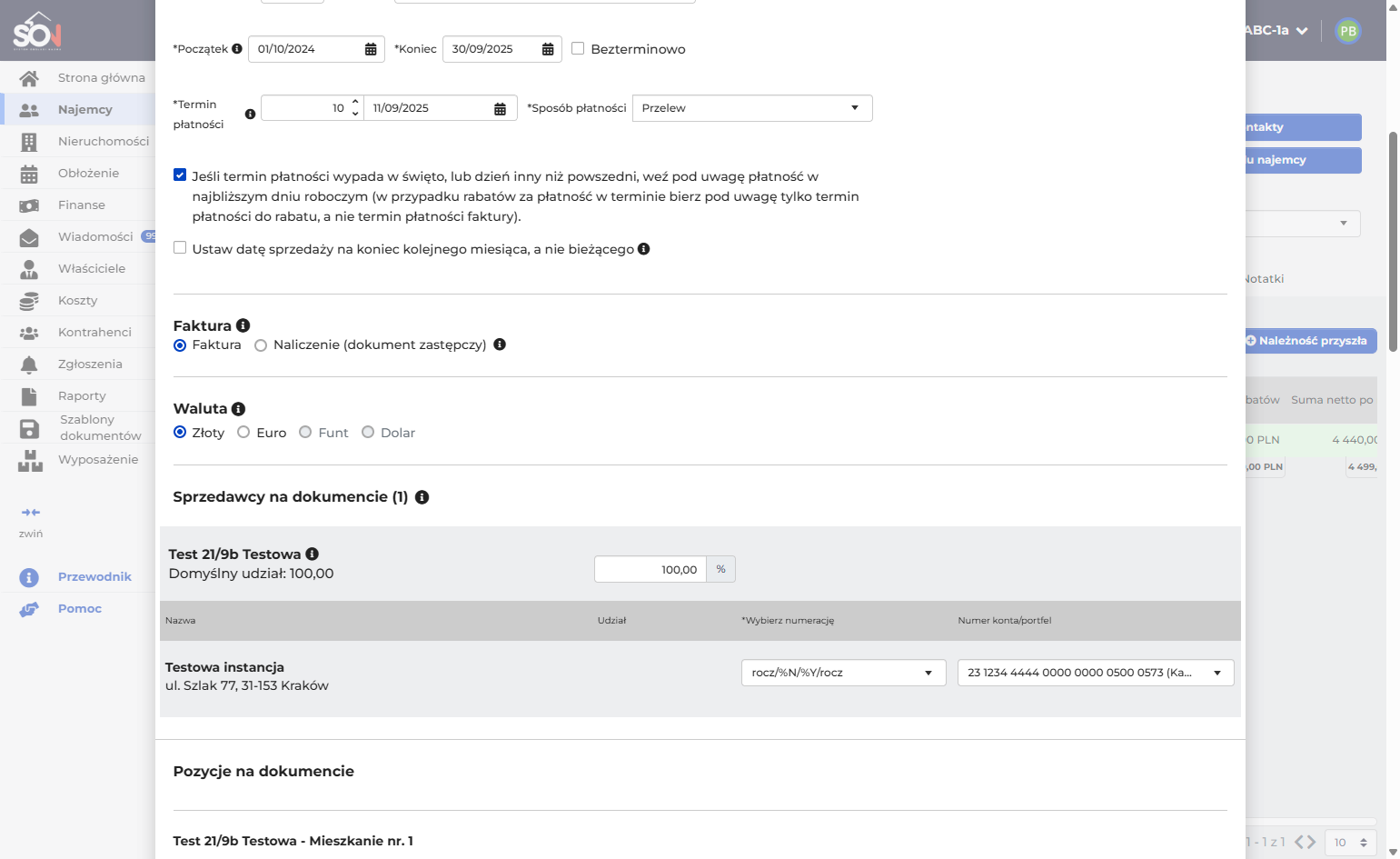
Task: Click the Należność przyszła button
Action: point(1311,341)
